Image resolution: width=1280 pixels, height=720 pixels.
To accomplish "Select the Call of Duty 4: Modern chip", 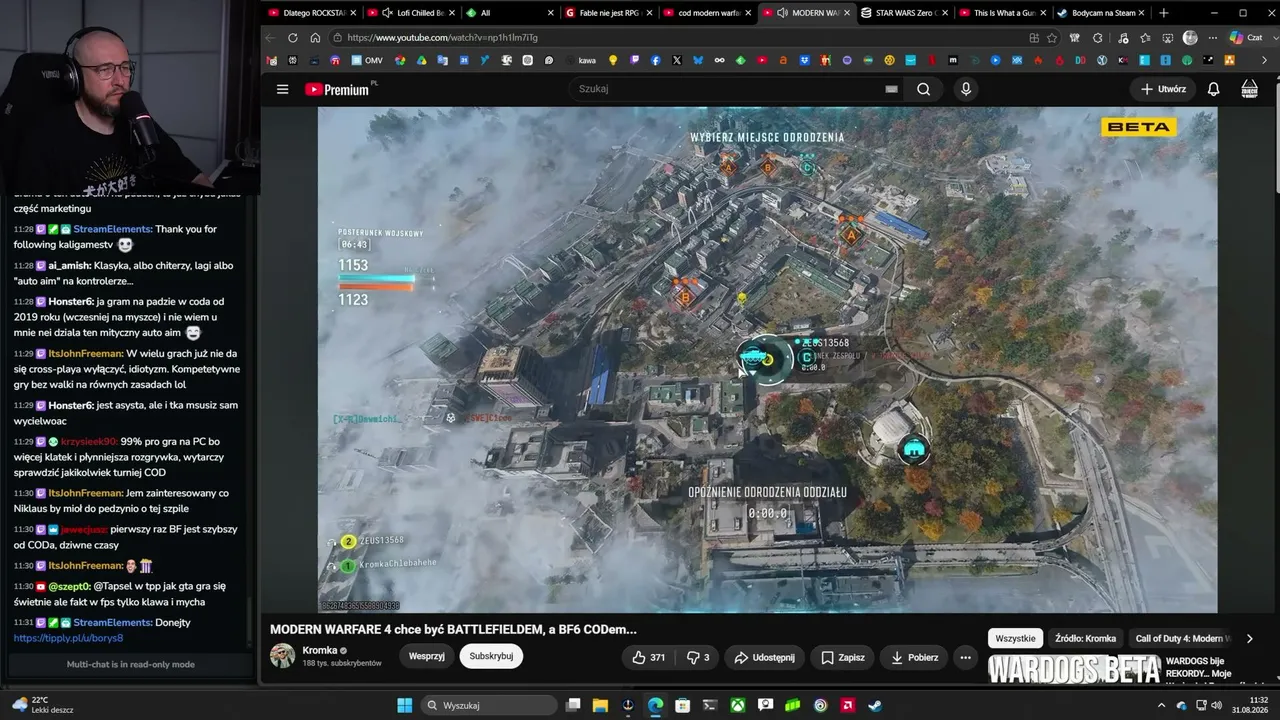I will [1183, 638].
